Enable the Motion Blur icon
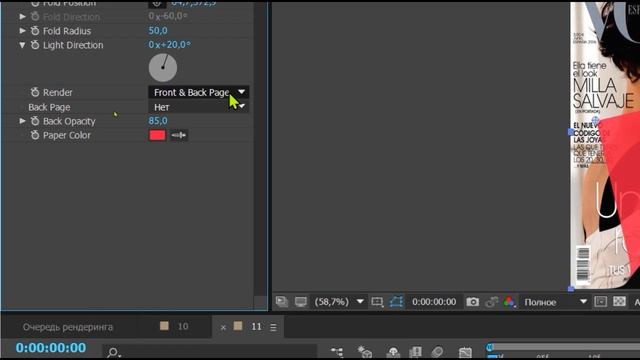The width and height of the screenshot is (640, 360). [437, 352]
